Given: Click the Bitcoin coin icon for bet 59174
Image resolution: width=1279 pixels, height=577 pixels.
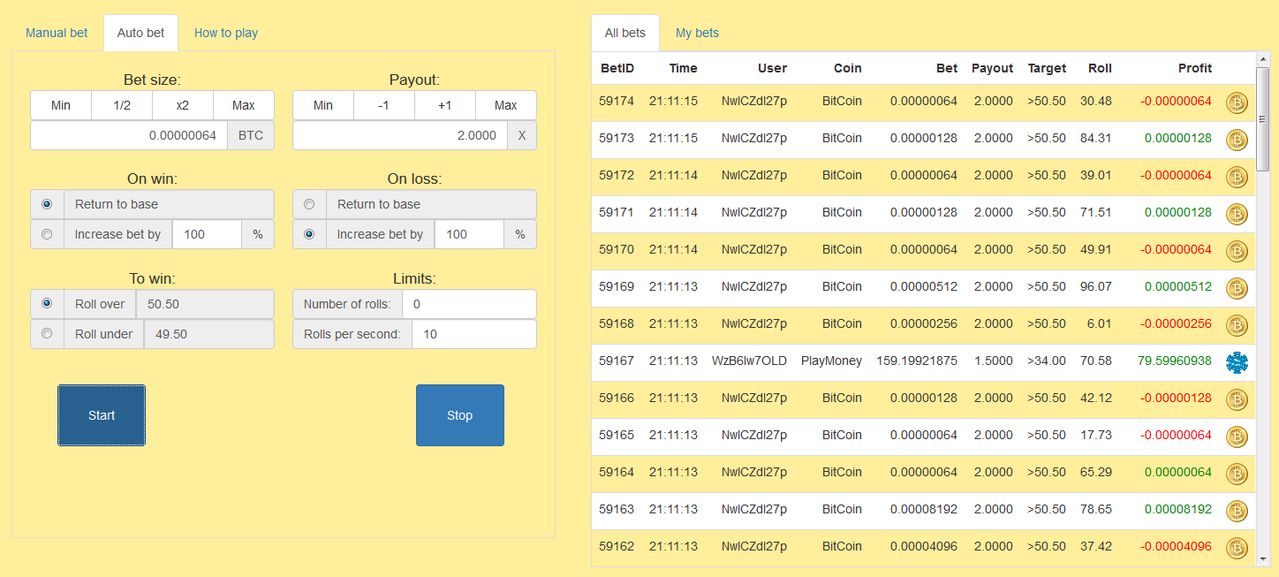Looking at the screenshot, I should click(1237, 102).
